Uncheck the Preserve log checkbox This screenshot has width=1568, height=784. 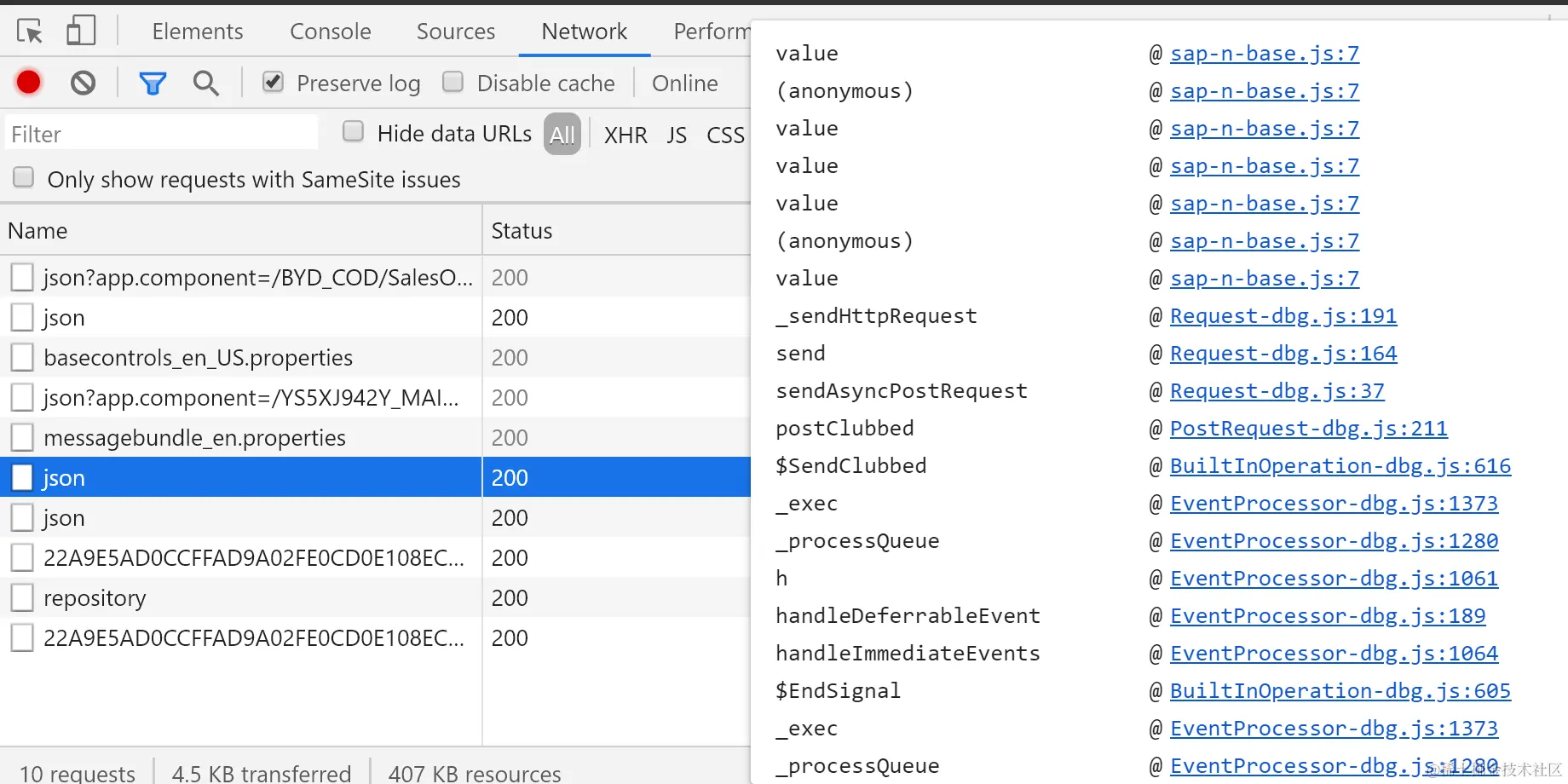(273, 82)
